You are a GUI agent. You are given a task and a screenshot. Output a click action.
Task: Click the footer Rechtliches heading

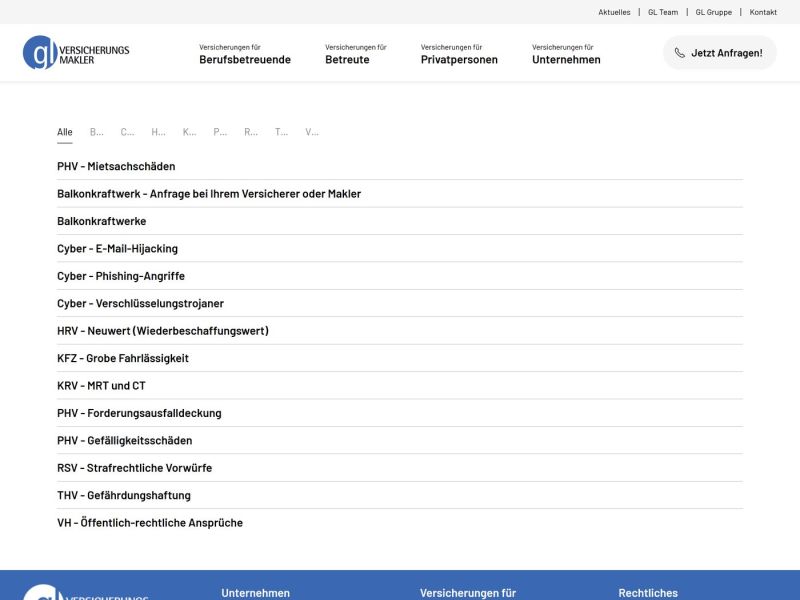pos(648,593)
